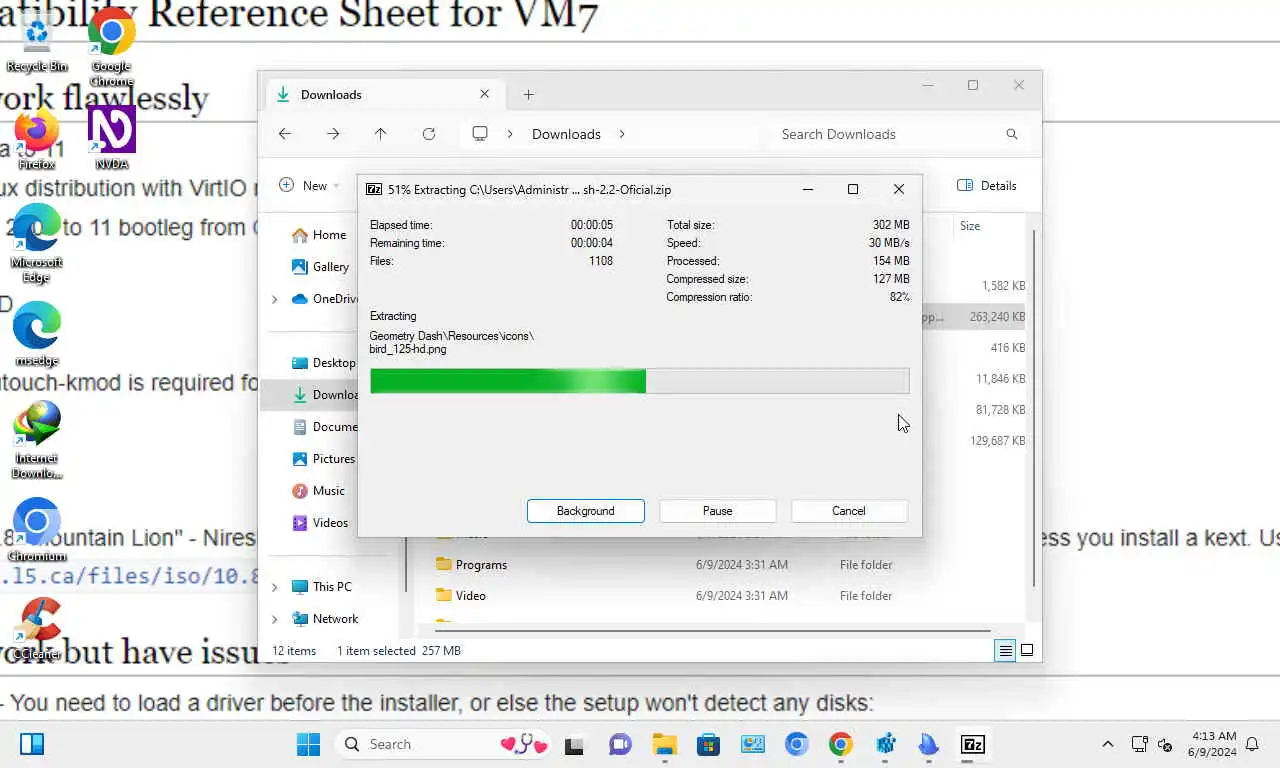Open Desktop in the Explorer sidebar

pyautogui.click(x=323, y=363)
